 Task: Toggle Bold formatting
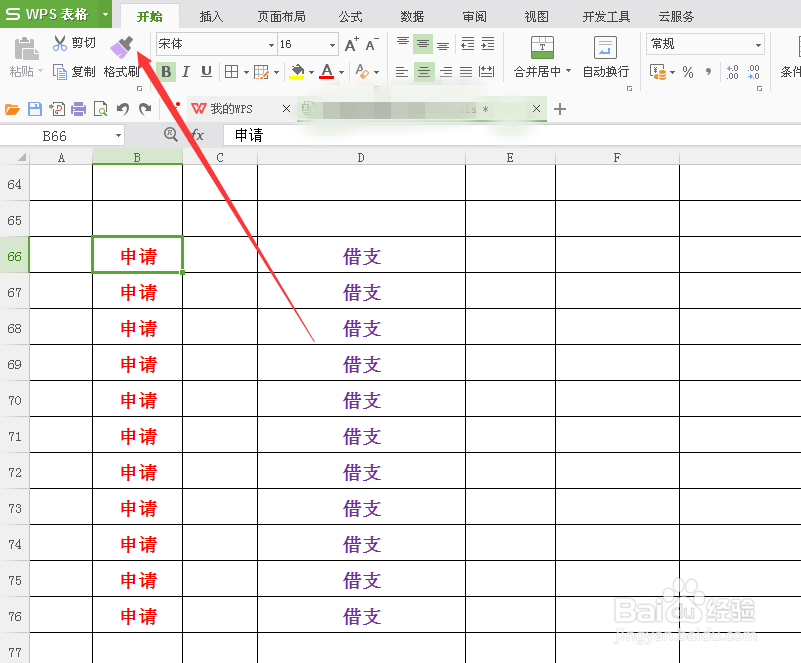tap(166, 72)
